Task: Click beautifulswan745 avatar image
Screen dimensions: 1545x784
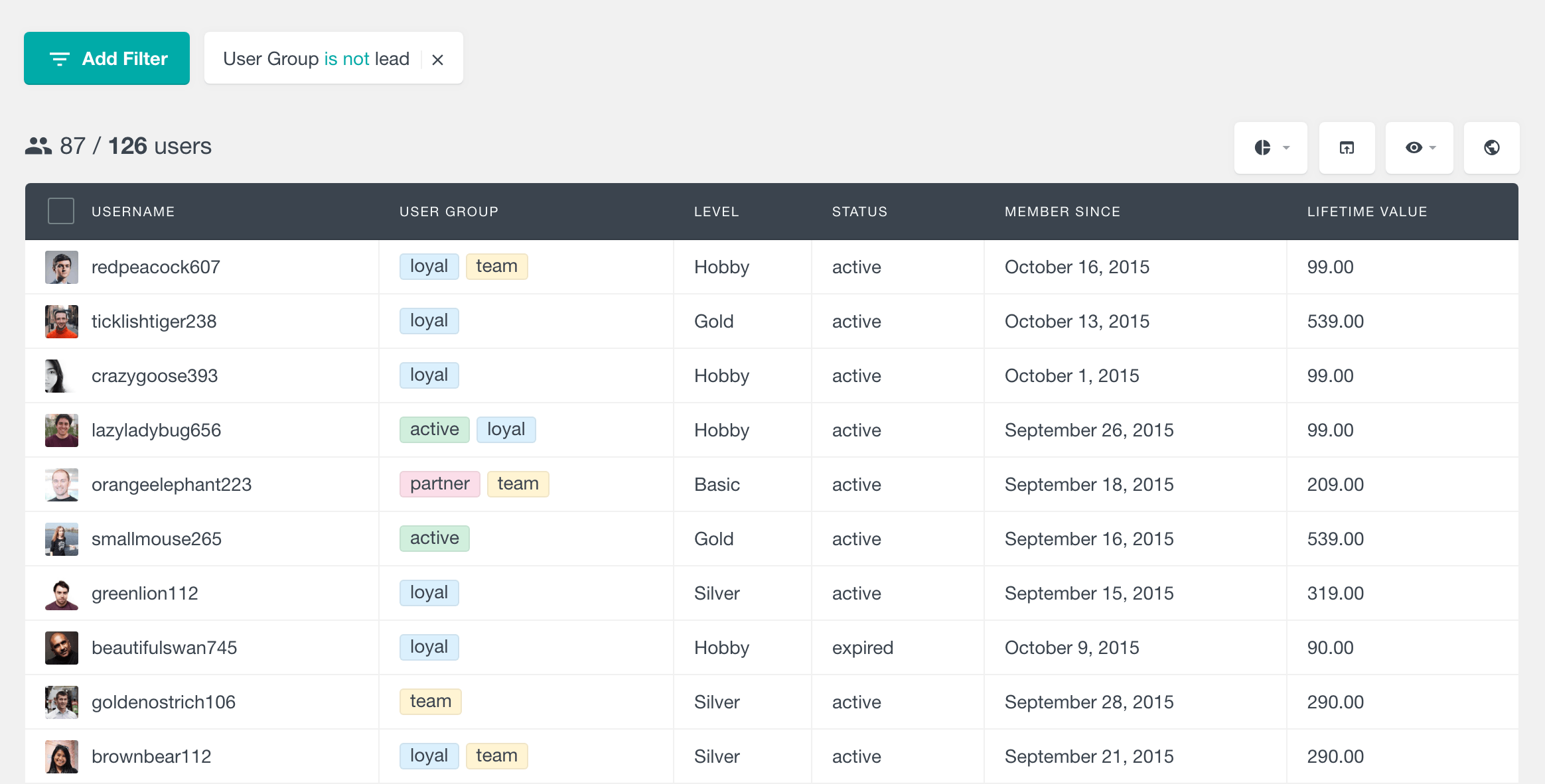Action: [x=62, y=648]
